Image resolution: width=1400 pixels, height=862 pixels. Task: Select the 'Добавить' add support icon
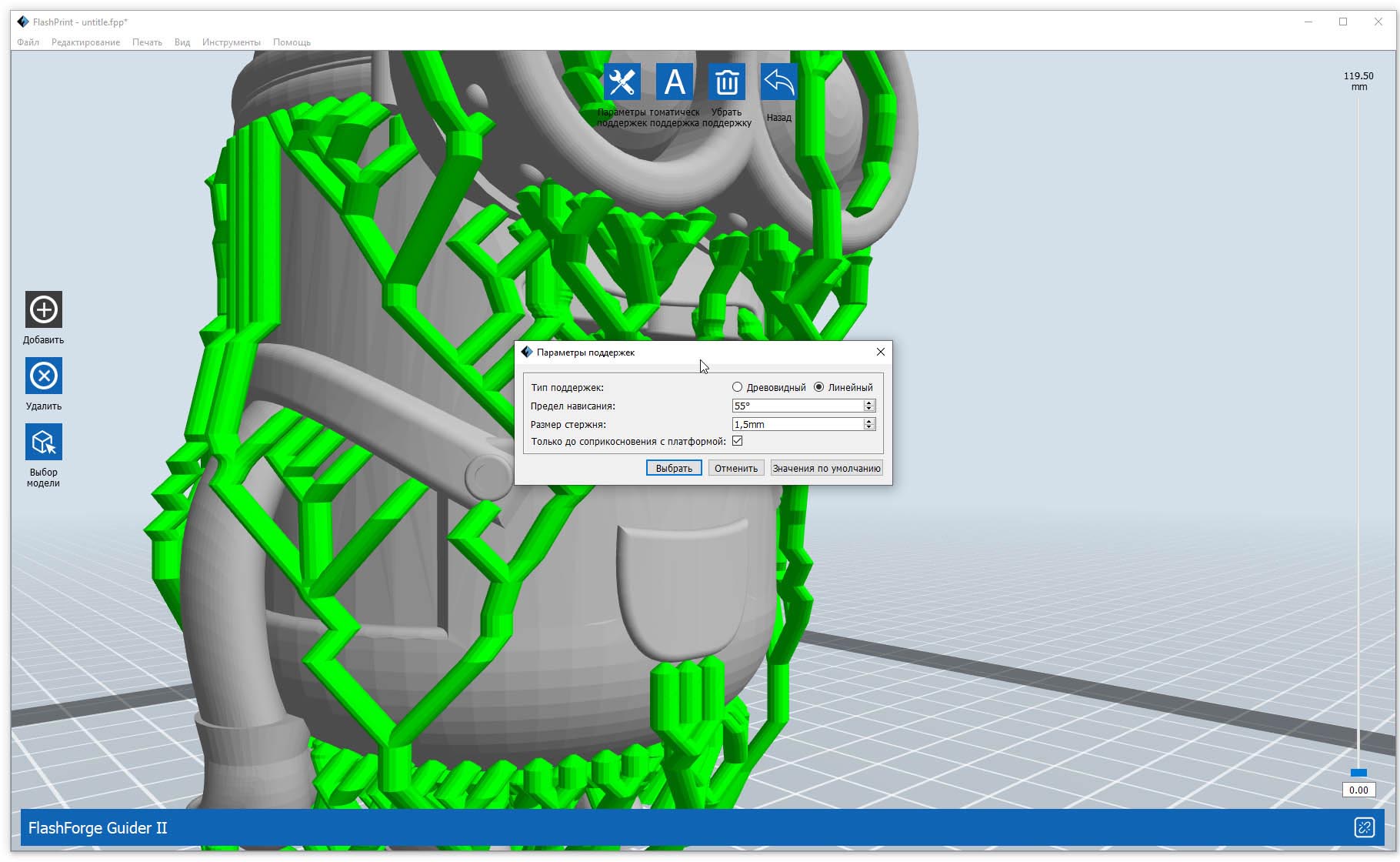(x=44, y=309)
